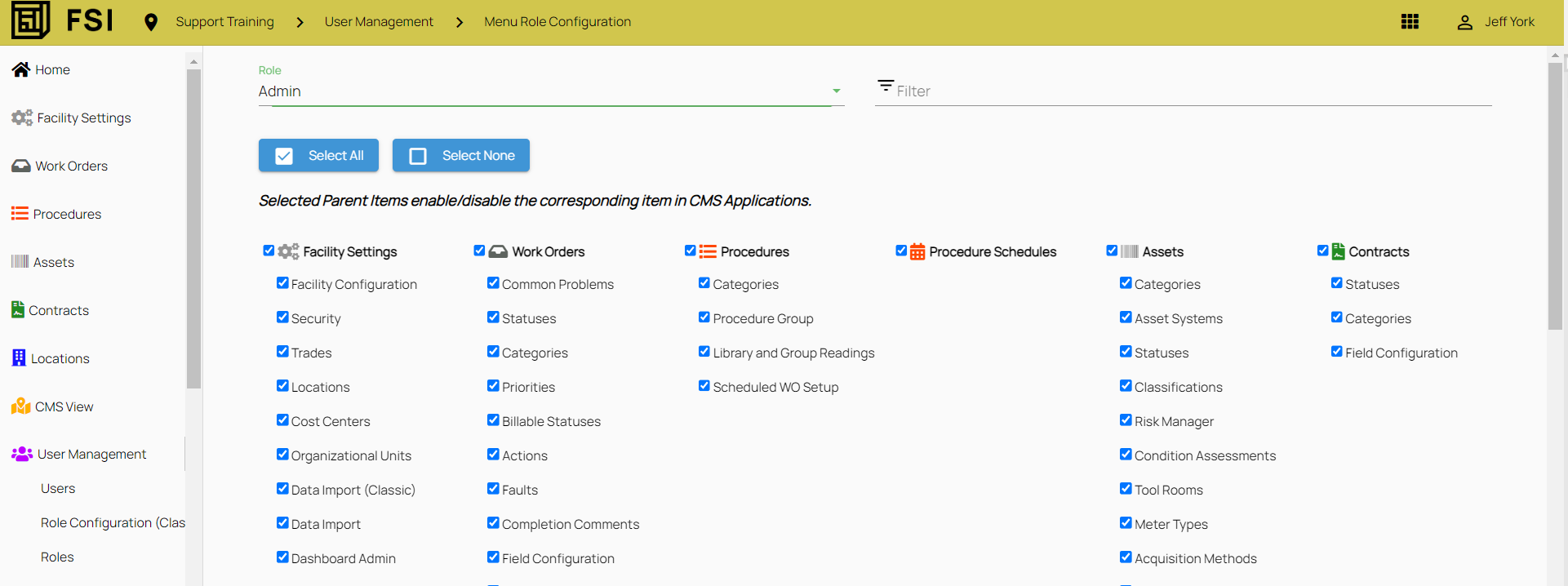
Task: Click the breadcrumb chevron after Support Training
Action: click(300, 22)
